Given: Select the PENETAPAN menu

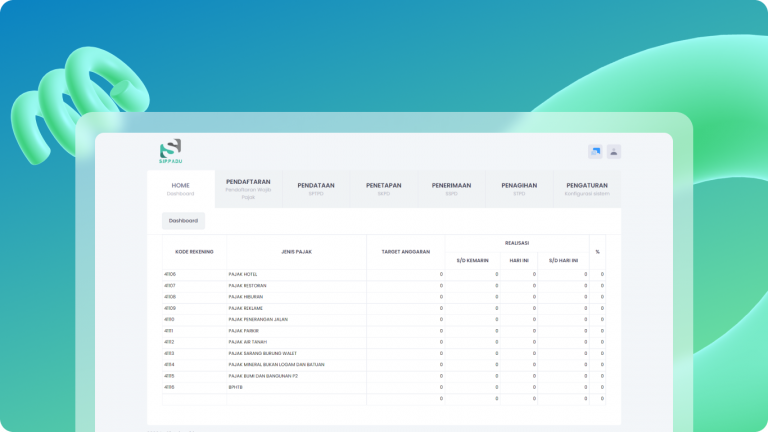Looking at the screenshot, I should pos(384,188).
